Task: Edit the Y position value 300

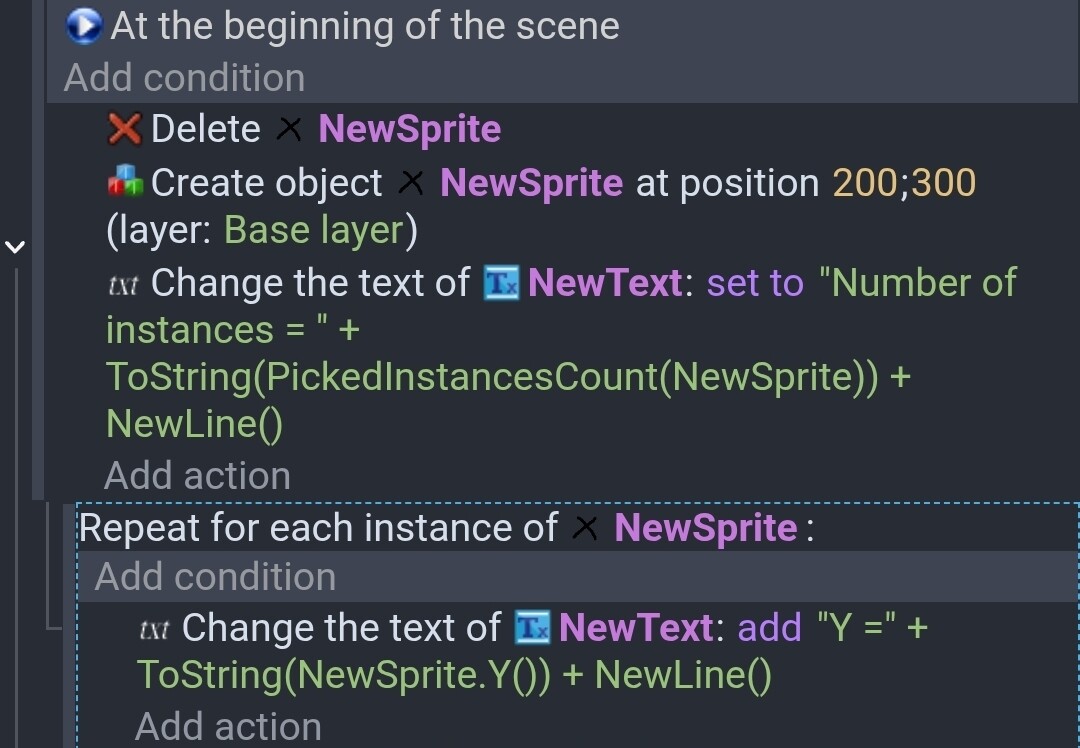Action: [943, 183]
